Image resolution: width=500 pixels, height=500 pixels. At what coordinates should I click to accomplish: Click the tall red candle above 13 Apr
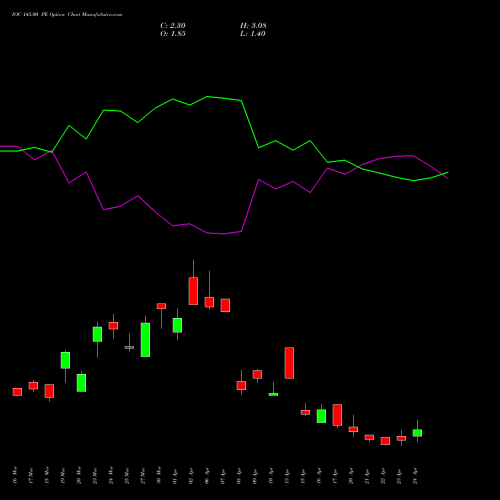289,363
